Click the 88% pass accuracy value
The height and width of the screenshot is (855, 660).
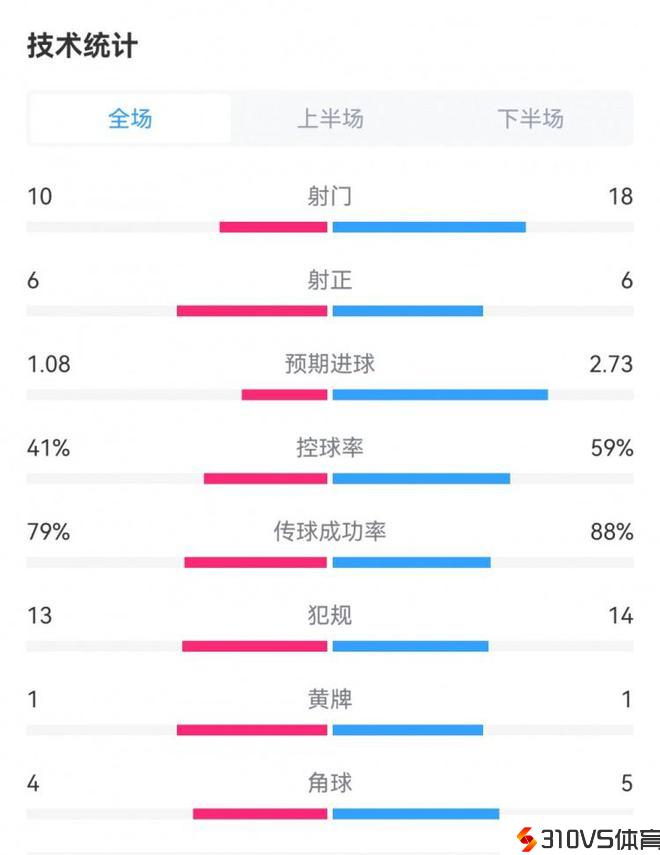pos(612,532)
